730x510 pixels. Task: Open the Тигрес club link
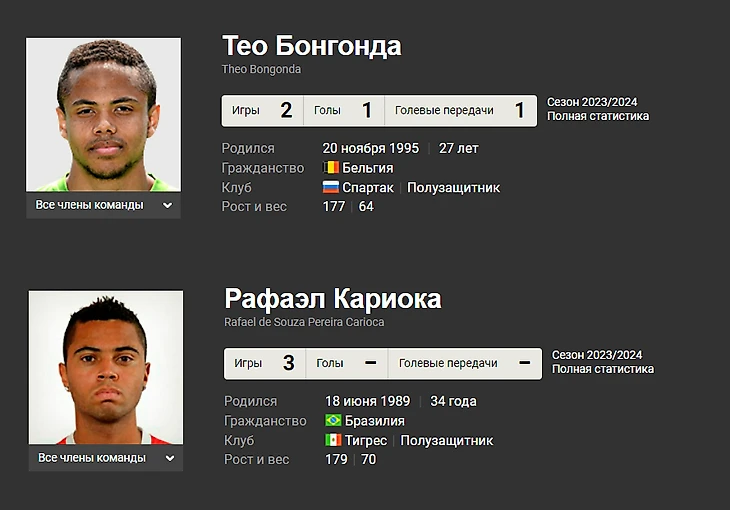click(366, 441)
